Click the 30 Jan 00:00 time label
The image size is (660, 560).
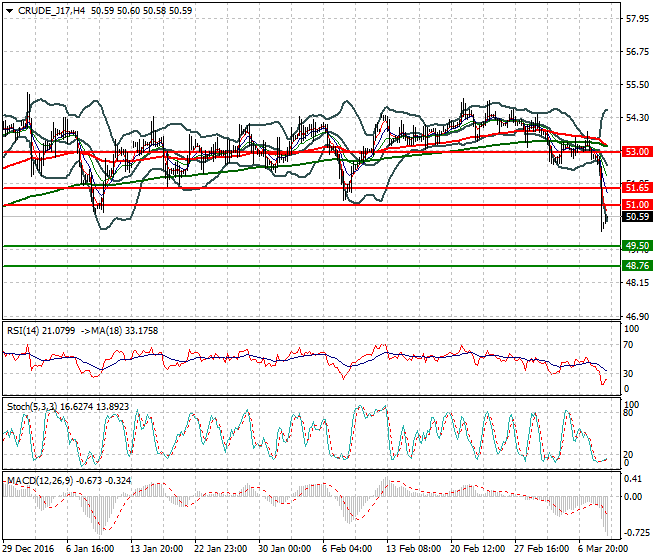tap(284, 549)
